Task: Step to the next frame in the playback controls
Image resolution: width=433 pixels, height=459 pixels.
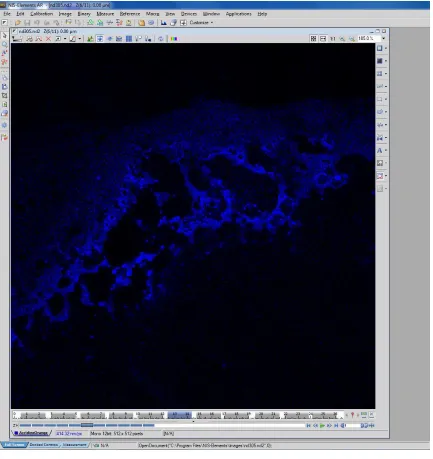Action: click(329, 426)
